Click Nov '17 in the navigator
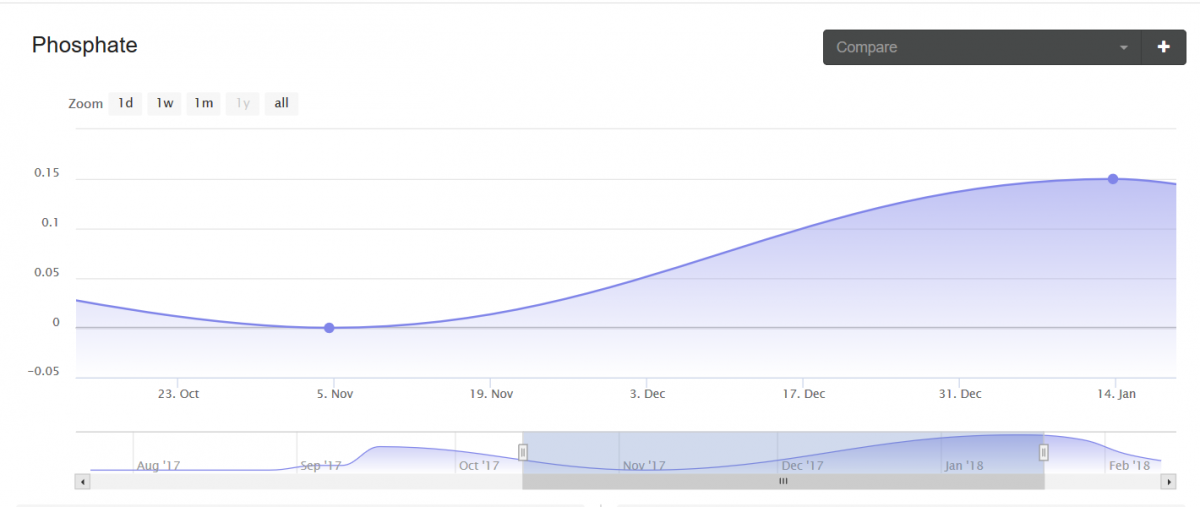Viewport: 1200px width, 507px height. (643, 465)
